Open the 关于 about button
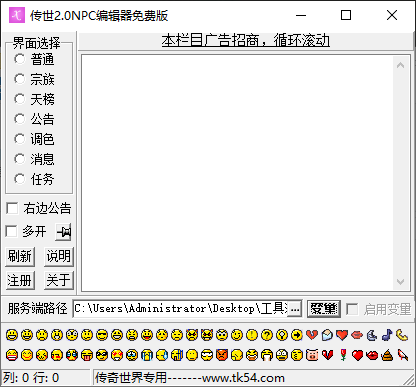The height and width of the screenshot is (387, 416). click(x=59, y=280)
